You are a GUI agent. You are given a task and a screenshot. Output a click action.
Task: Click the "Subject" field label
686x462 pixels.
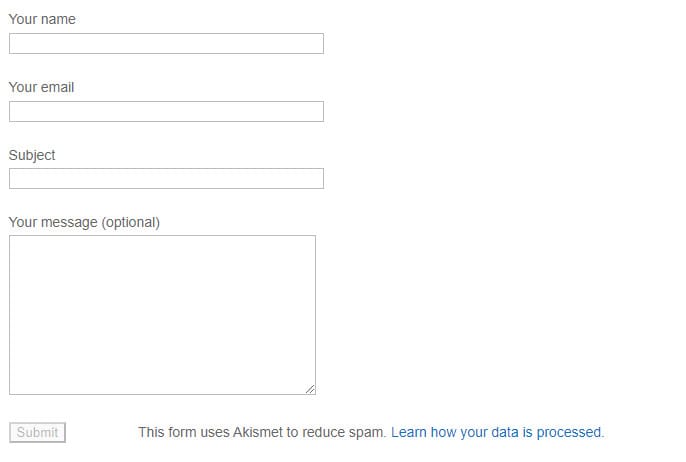(x=32, y=155)
